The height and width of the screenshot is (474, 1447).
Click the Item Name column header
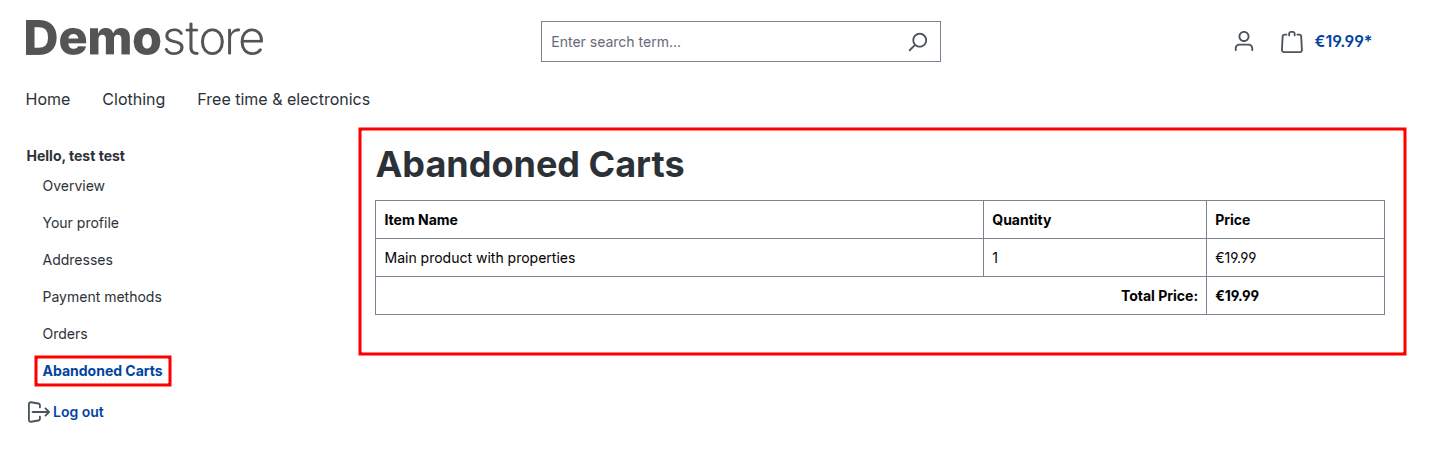(x=421, y=220)
